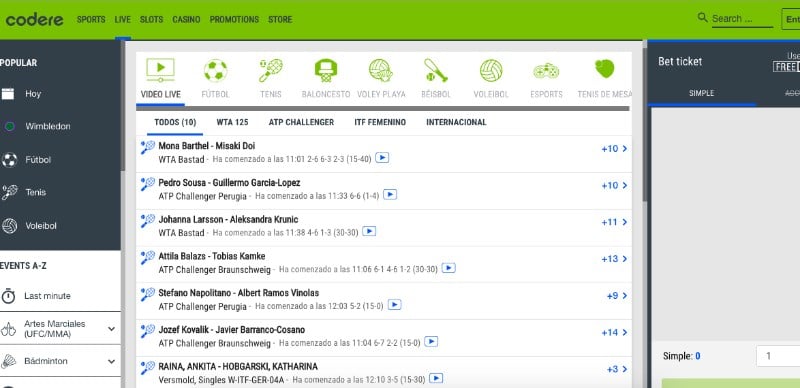Select the Voley Playa icon
Image resolution: width=800 pixels, height=388 pixels.
point(381,70)
